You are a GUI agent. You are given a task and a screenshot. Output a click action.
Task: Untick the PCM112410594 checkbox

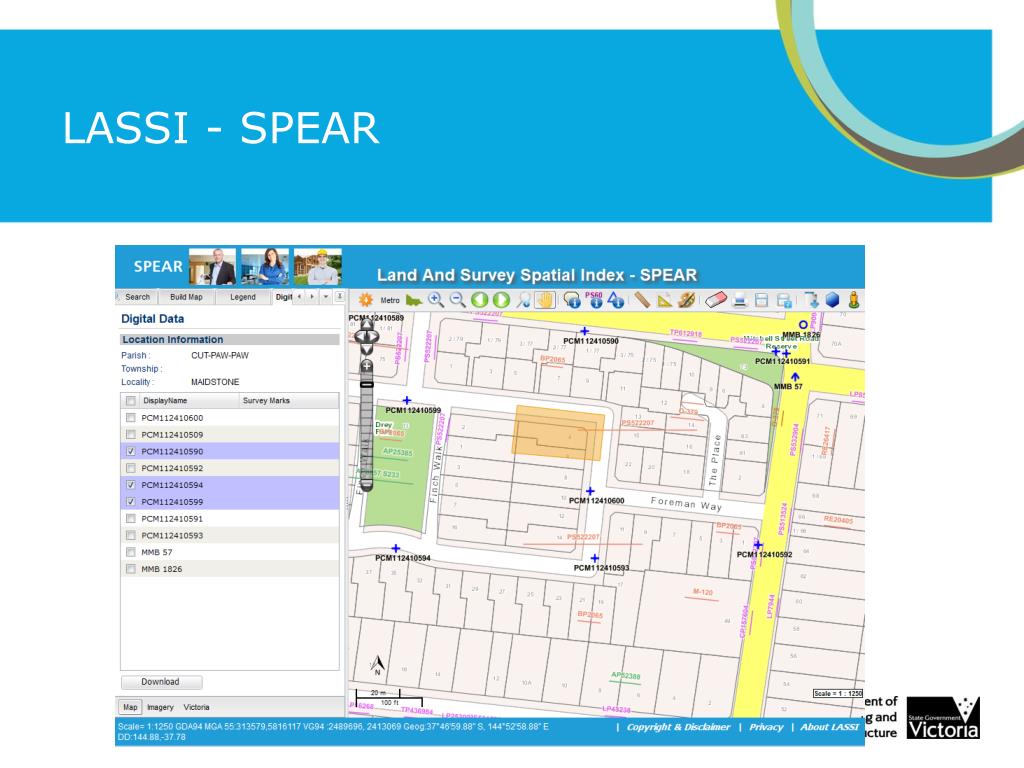pos(131,485)
